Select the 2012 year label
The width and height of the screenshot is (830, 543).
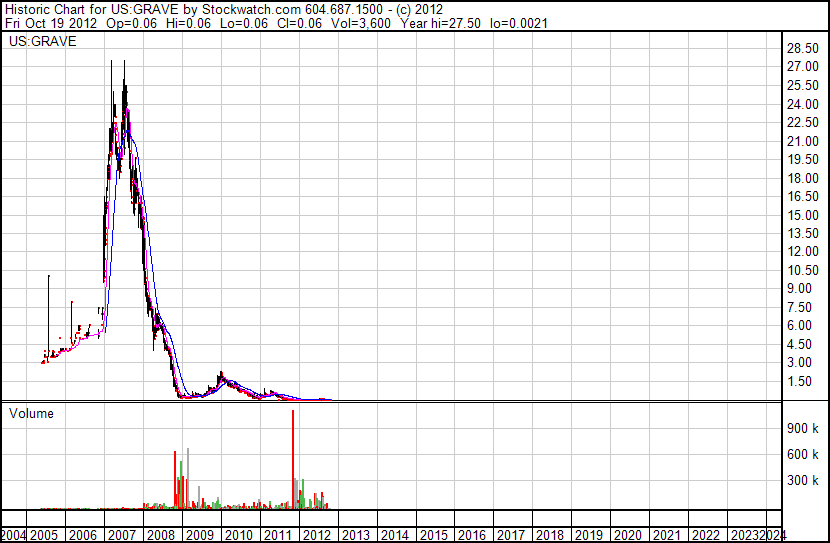[317, 535]
